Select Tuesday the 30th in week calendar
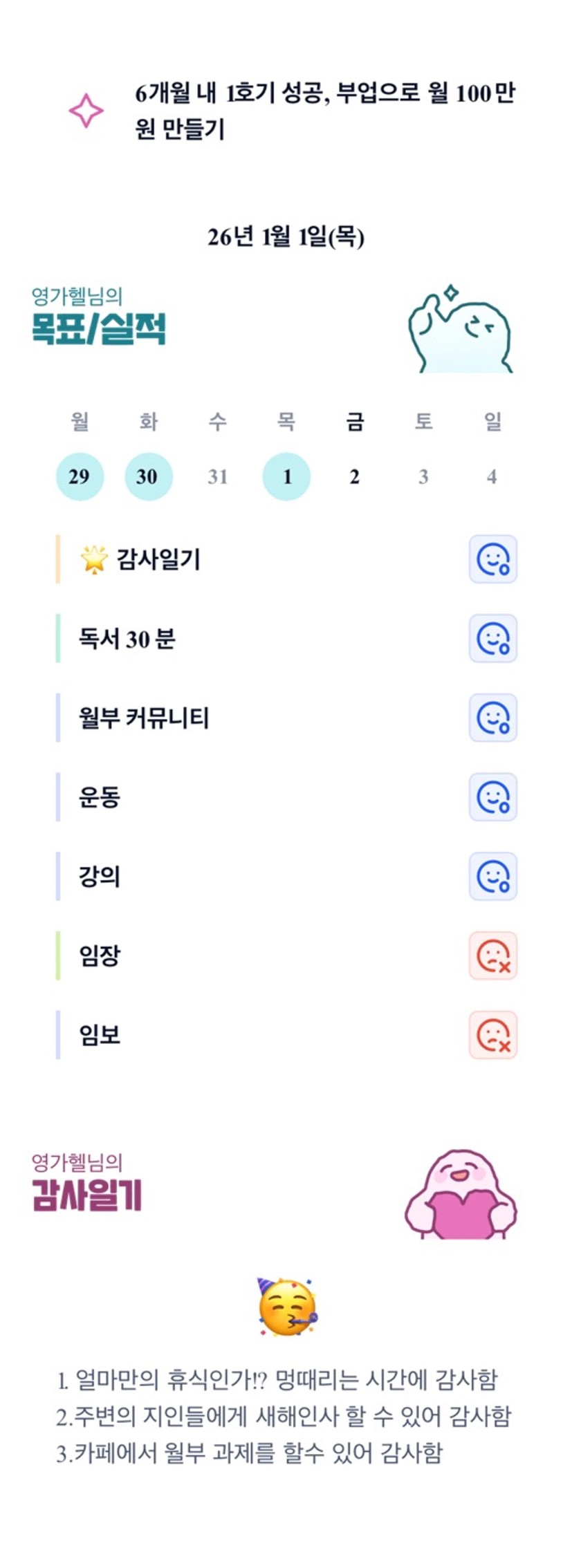This screenshot has height=1568, width=572. point(148,476)
